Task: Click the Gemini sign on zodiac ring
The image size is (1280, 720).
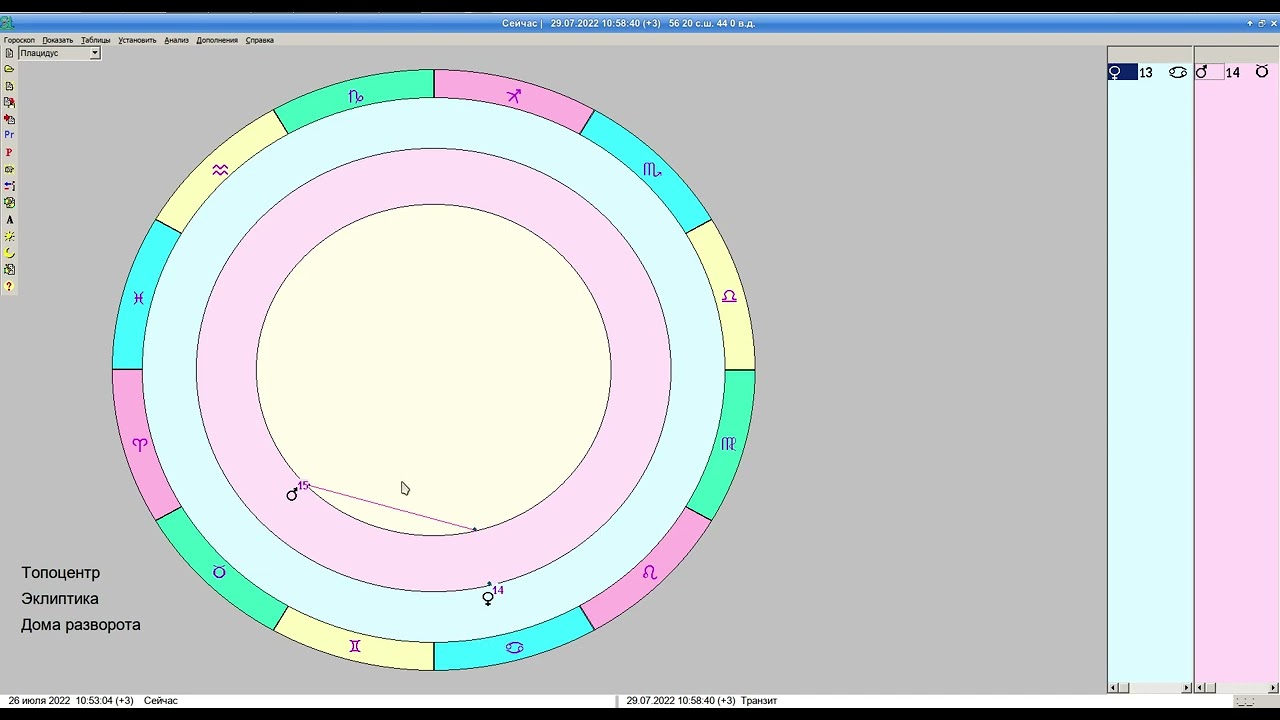Action: 354,646
